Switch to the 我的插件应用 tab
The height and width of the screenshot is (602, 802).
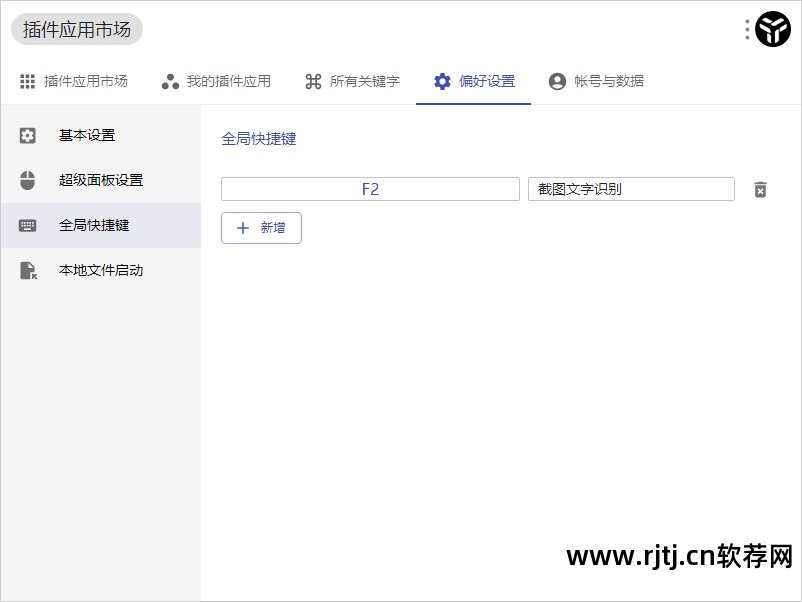216,81
